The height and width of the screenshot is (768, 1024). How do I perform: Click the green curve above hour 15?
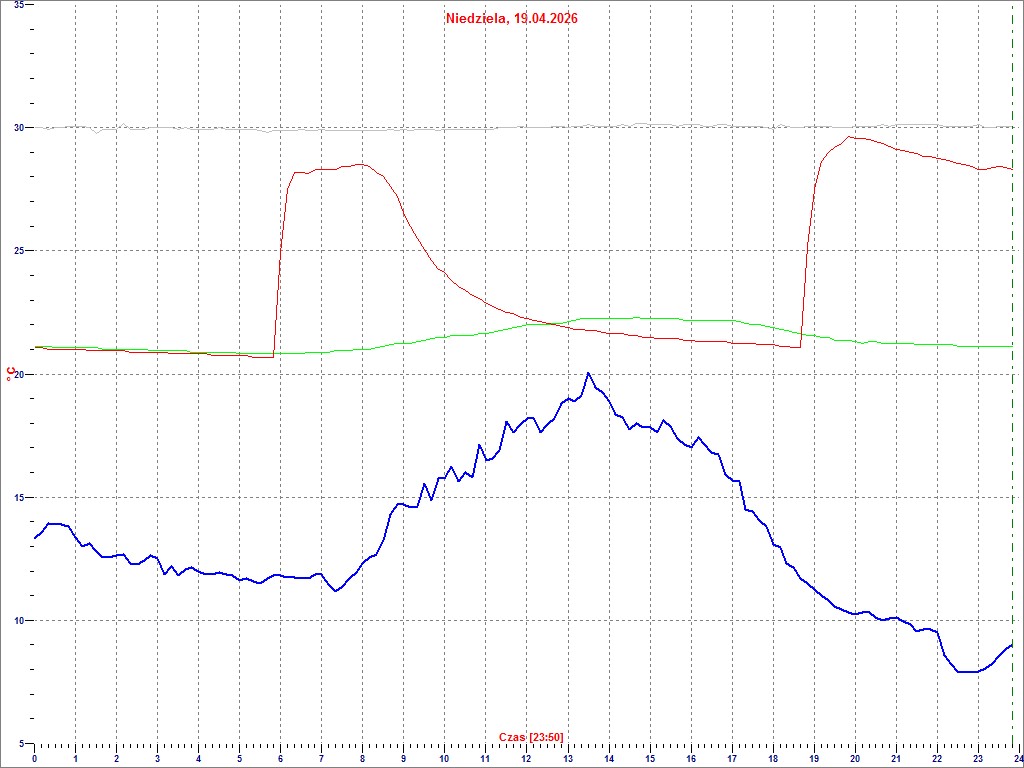pyautogui.click(x=649, y=318)
